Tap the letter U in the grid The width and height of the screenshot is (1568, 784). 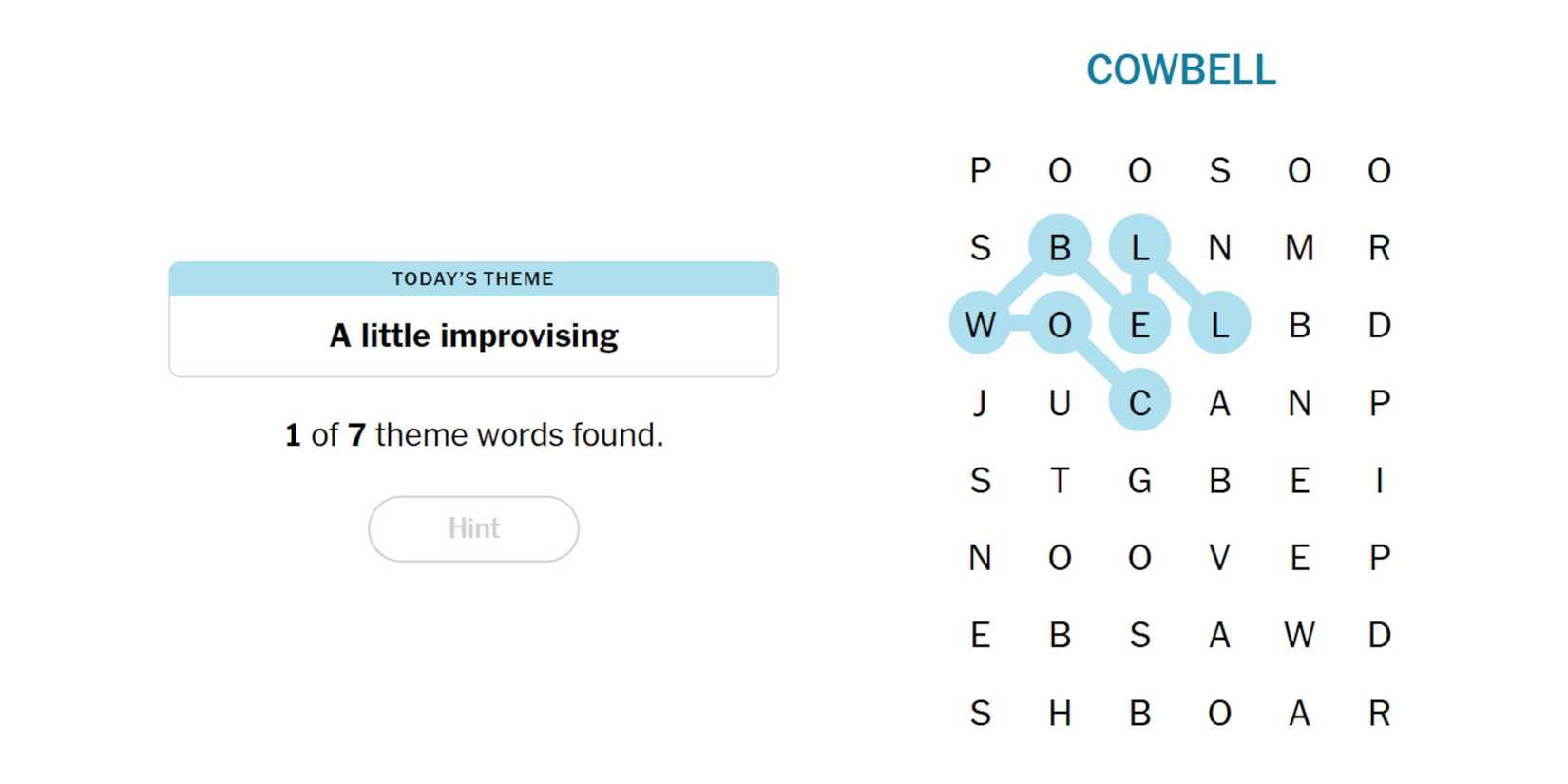click(x=1060, y=403)
